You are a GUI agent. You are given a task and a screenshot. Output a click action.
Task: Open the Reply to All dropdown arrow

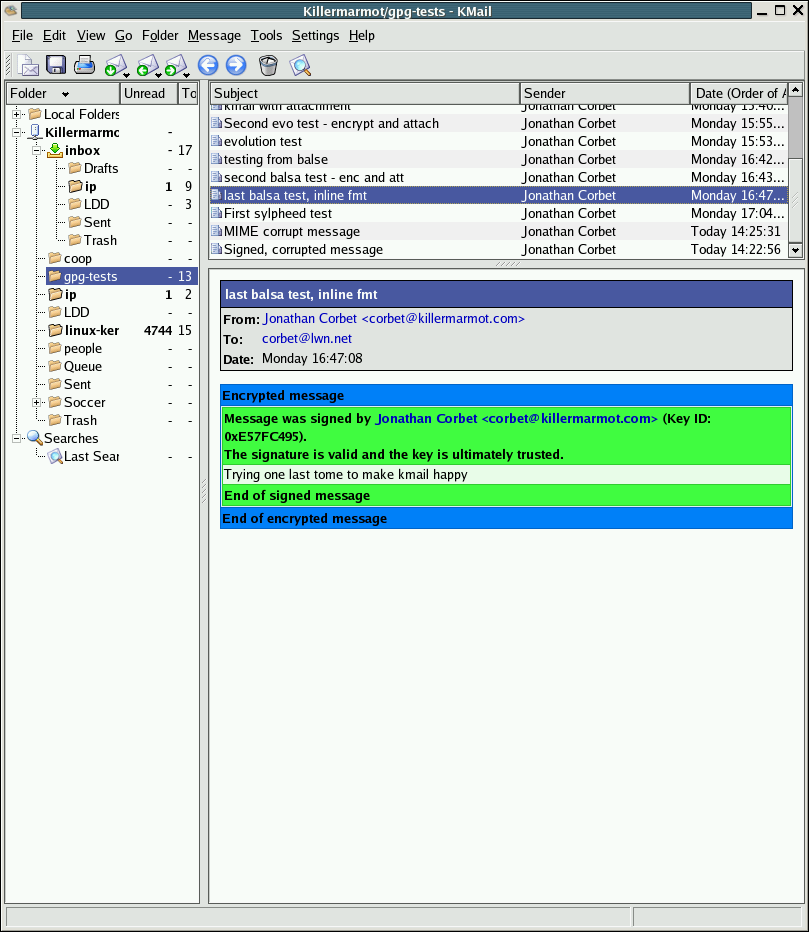point(158,75)
